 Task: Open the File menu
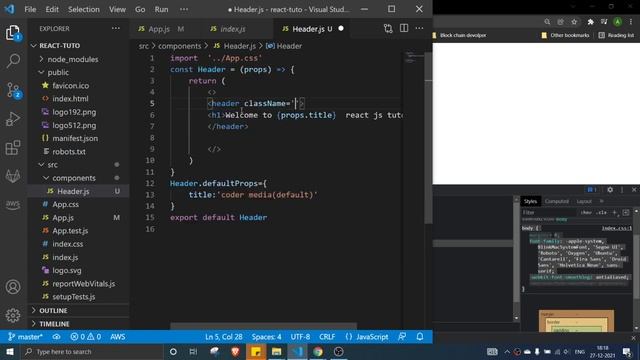30,9
